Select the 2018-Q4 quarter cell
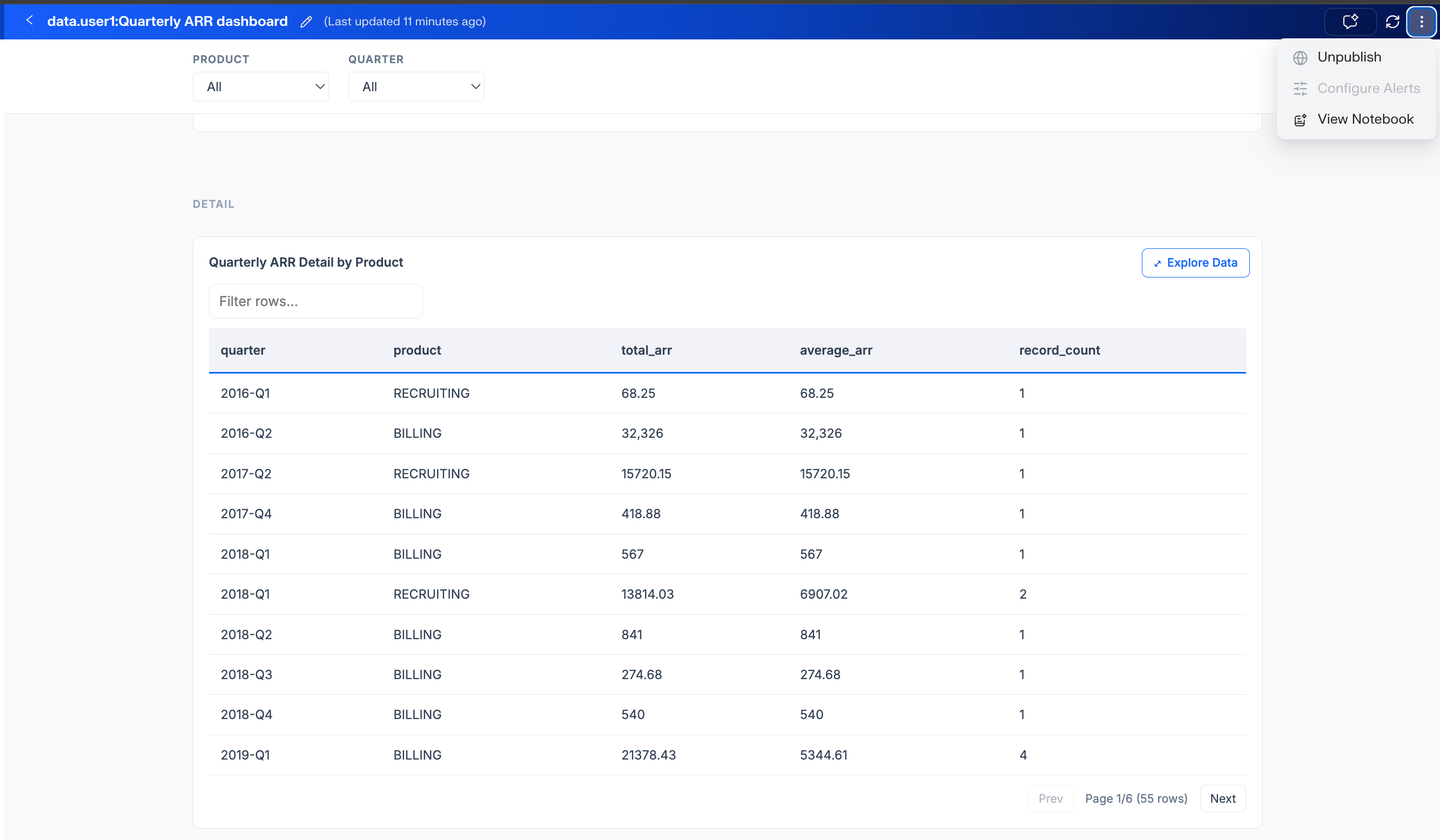 [x=246, y=714]
